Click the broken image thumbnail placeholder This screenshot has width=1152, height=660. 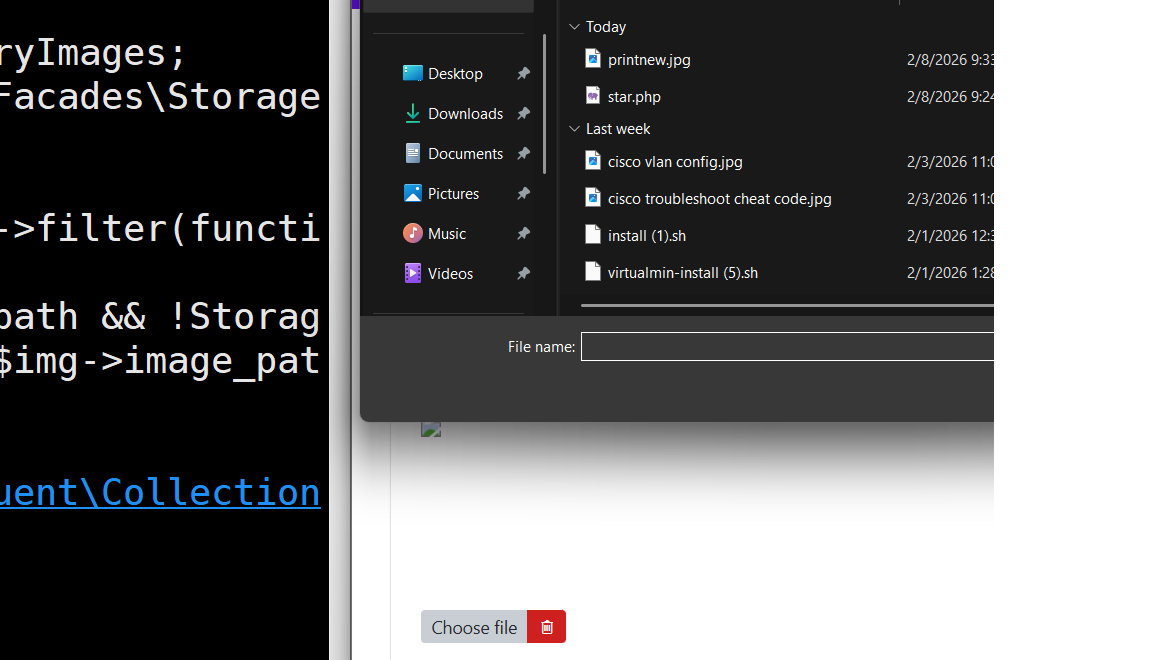(431, 429)
